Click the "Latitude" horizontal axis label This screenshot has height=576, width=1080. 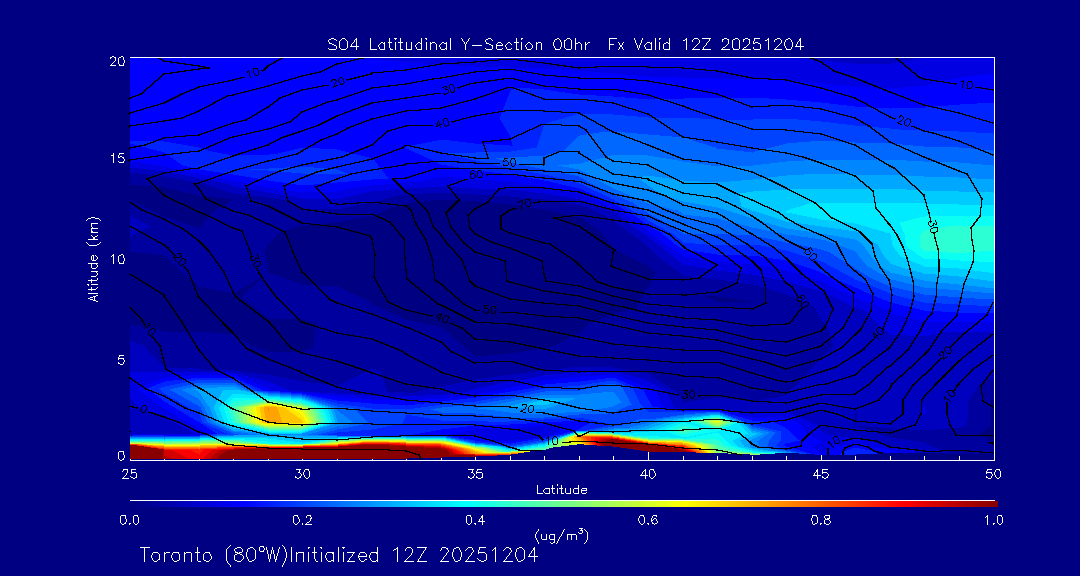(561, 490)
